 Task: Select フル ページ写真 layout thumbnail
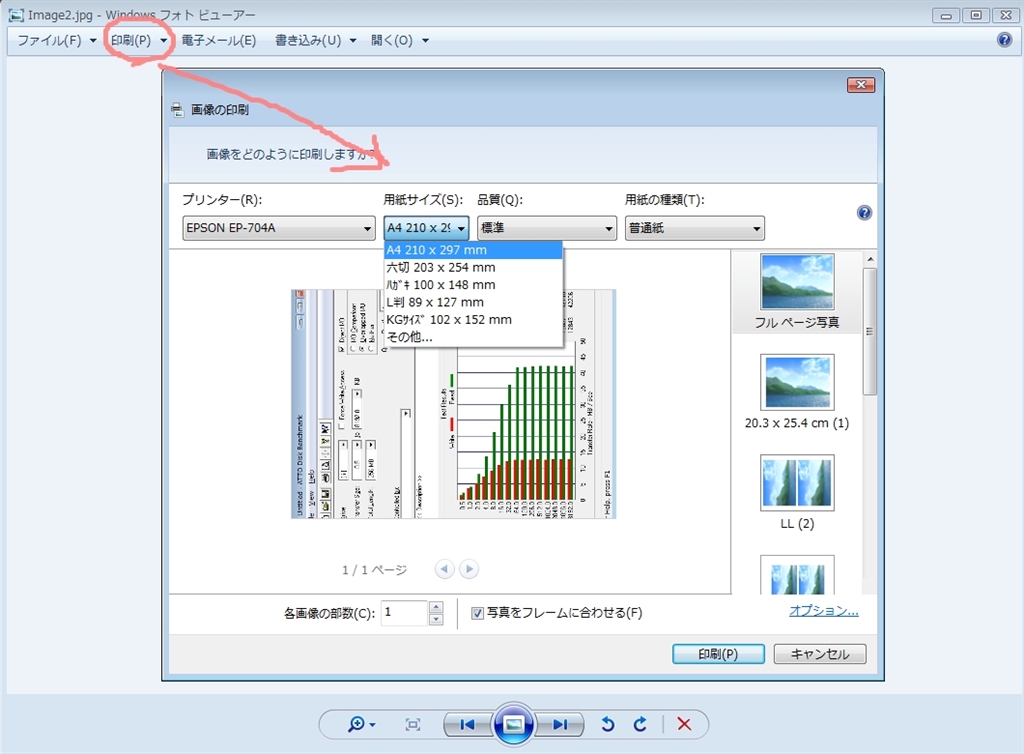pos(797,291)
